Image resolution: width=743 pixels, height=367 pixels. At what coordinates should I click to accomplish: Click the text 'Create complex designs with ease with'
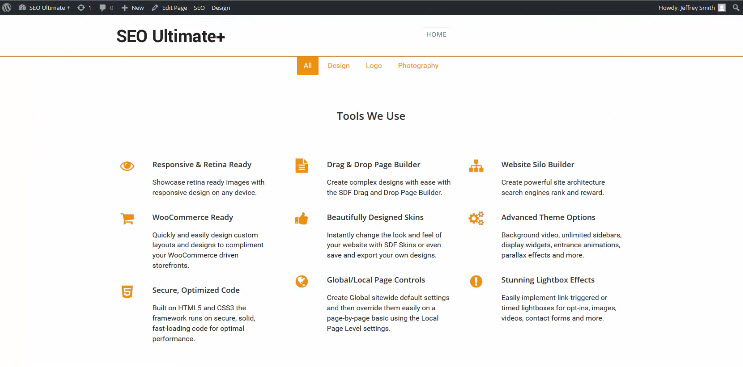tap(389, 182)
